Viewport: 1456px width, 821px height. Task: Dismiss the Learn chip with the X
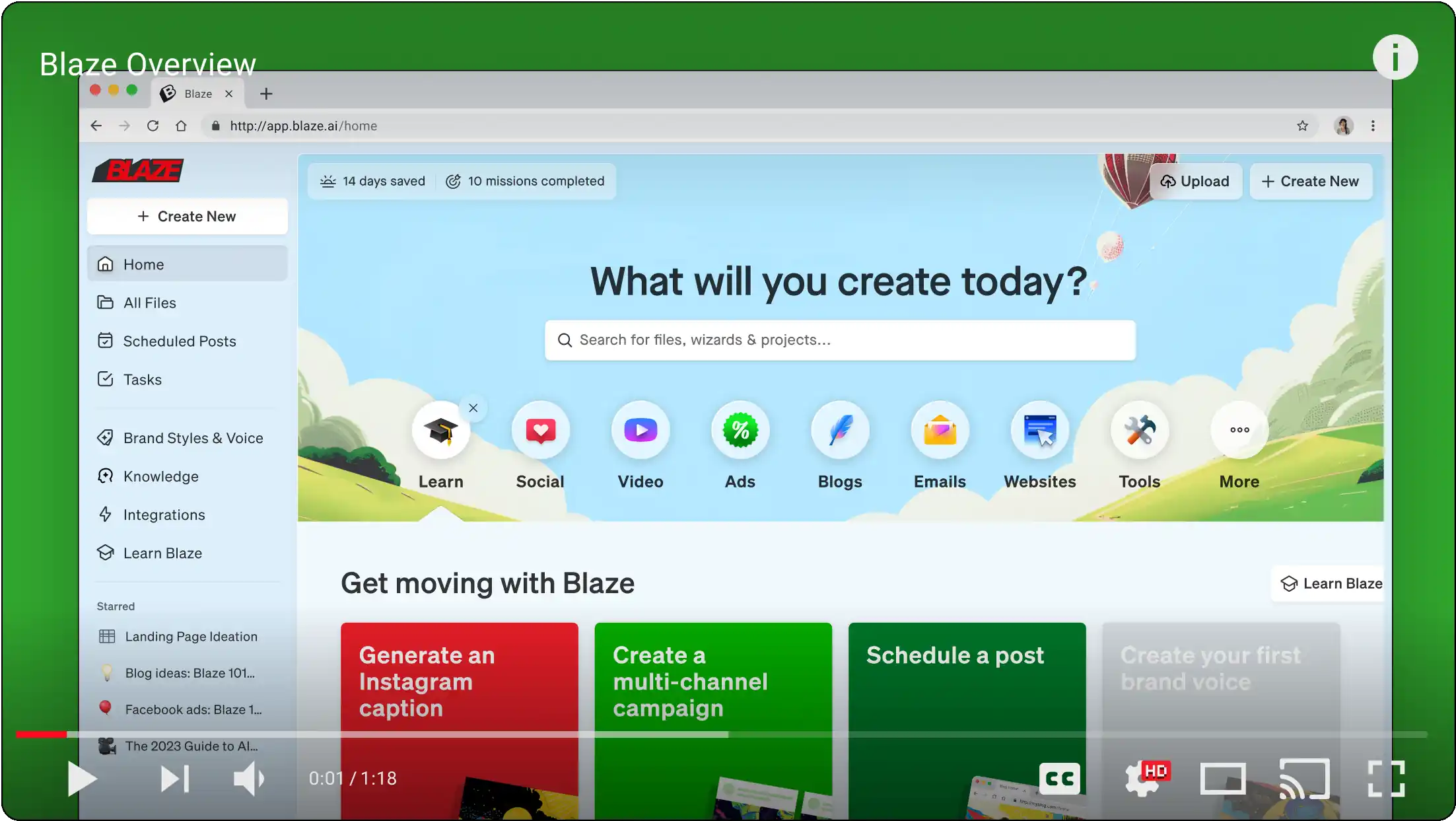coord(473,408)
